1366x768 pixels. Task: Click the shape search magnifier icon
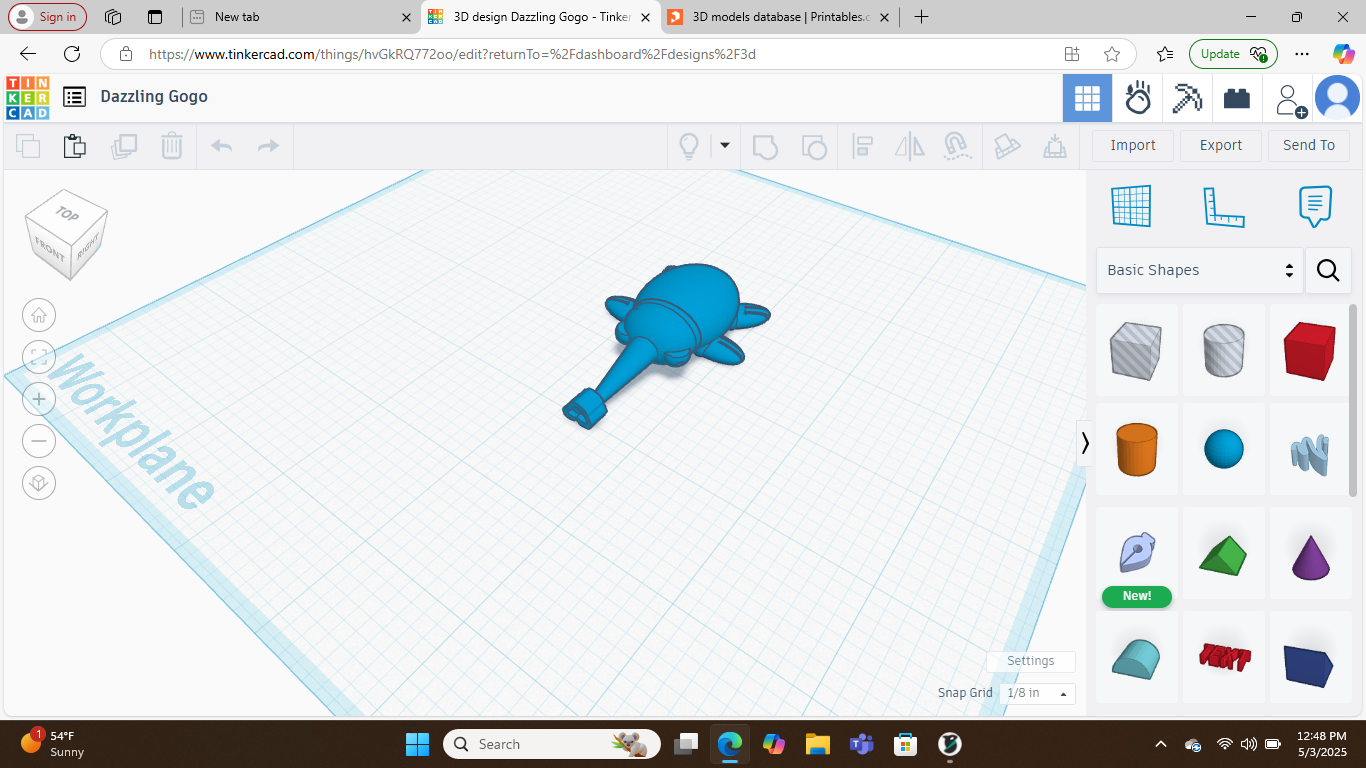tap(1328, 270)
